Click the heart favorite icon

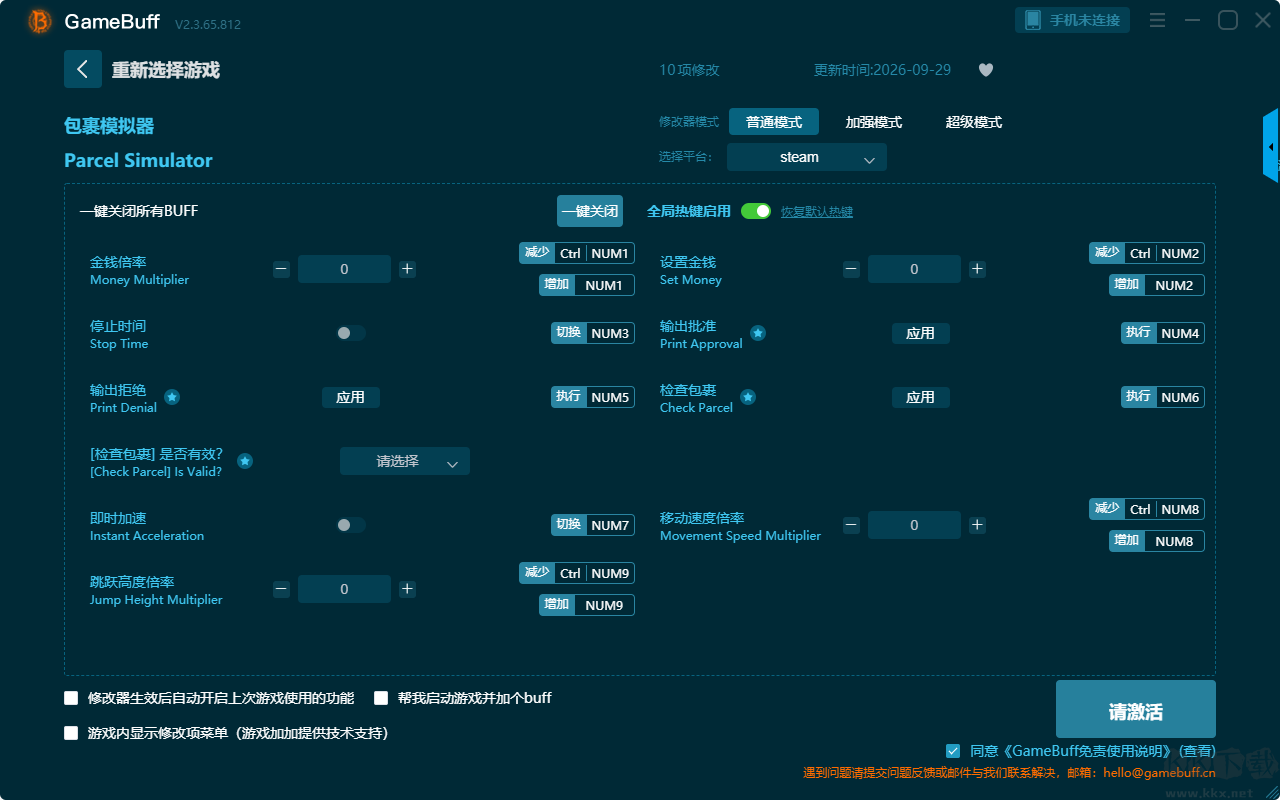[x=986, y=70]
